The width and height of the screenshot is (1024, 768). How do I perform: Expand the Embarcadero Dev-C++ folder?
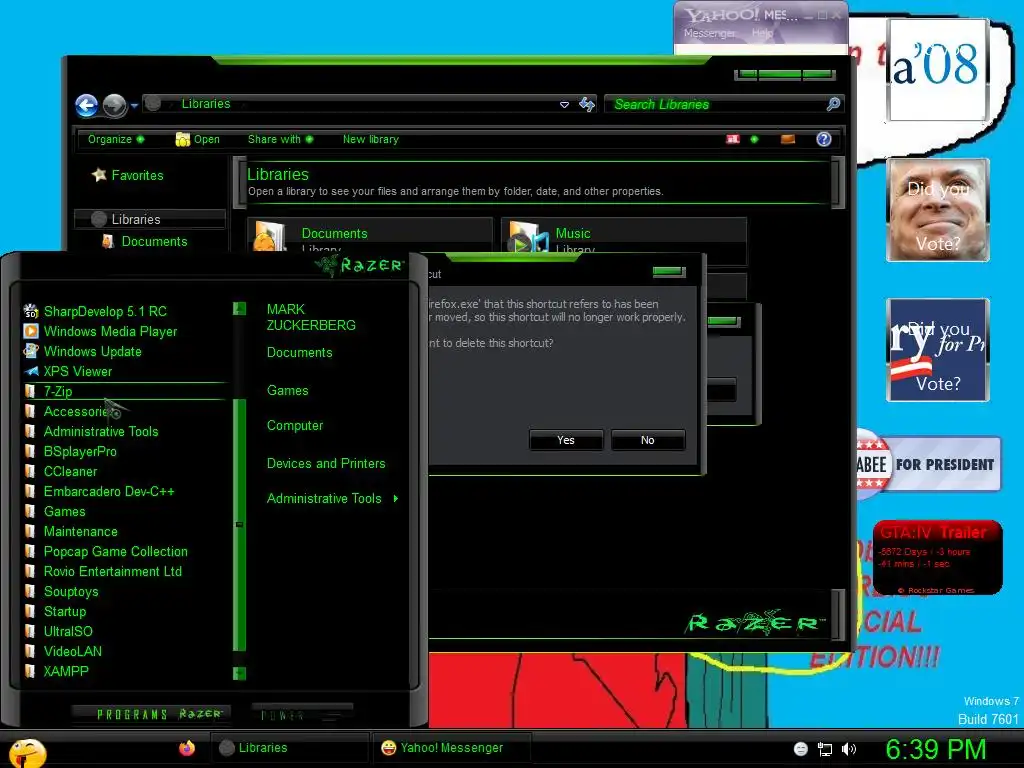[x=99, y=491]
